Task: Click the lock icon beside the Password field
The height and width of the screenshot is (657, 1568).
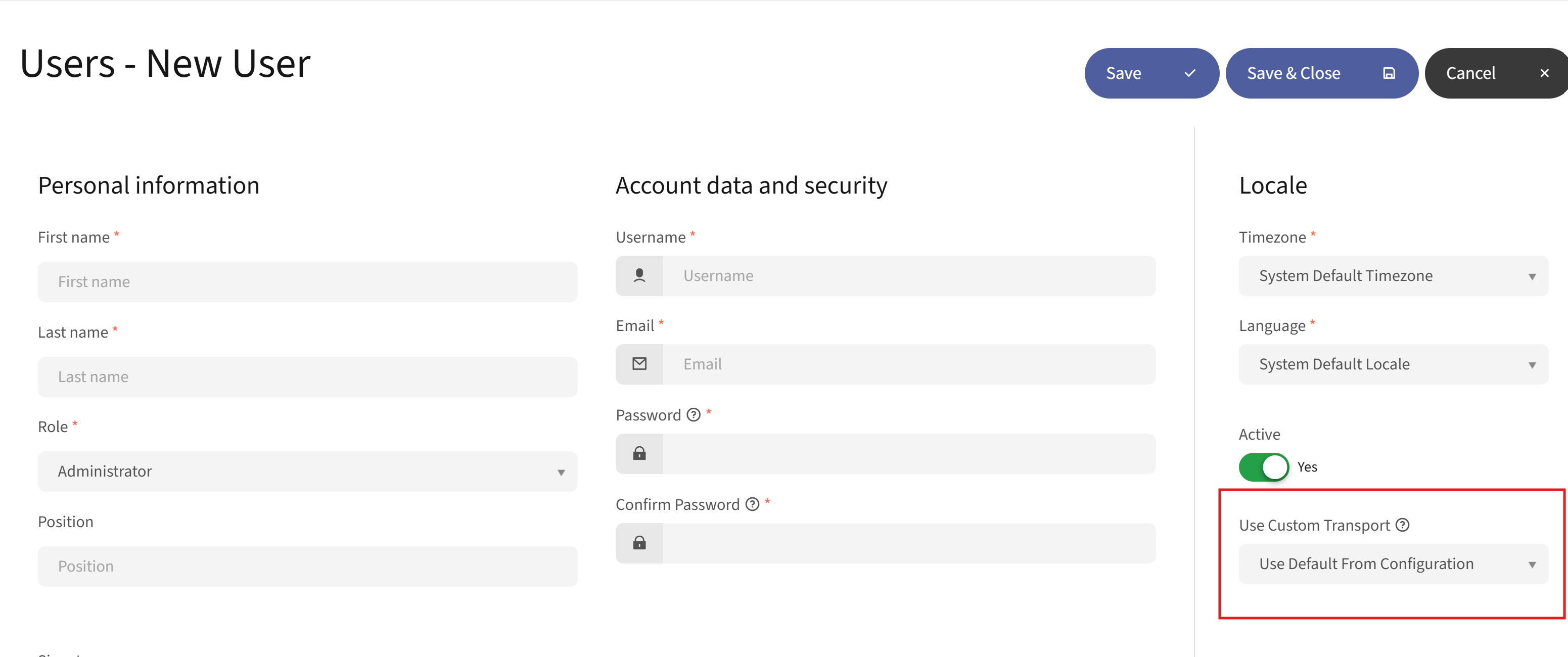Action: 639,454
